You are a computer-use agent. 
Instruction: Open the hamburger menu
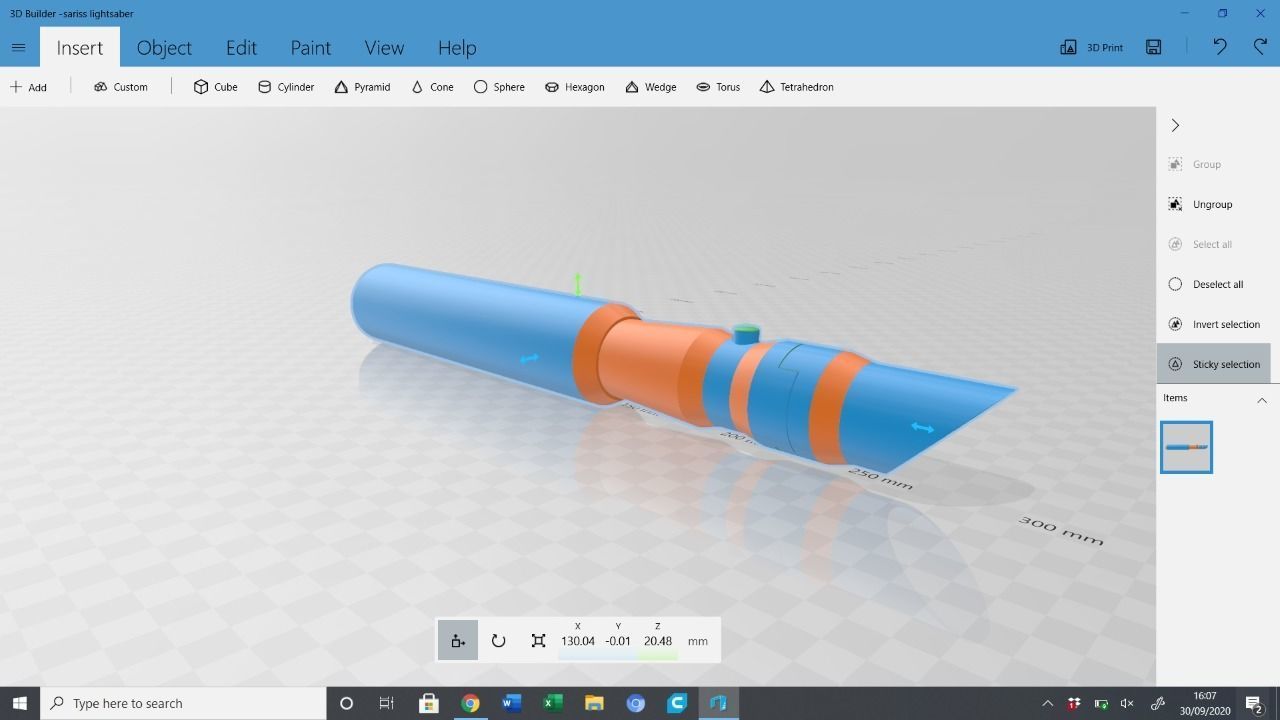click(18, 47)
